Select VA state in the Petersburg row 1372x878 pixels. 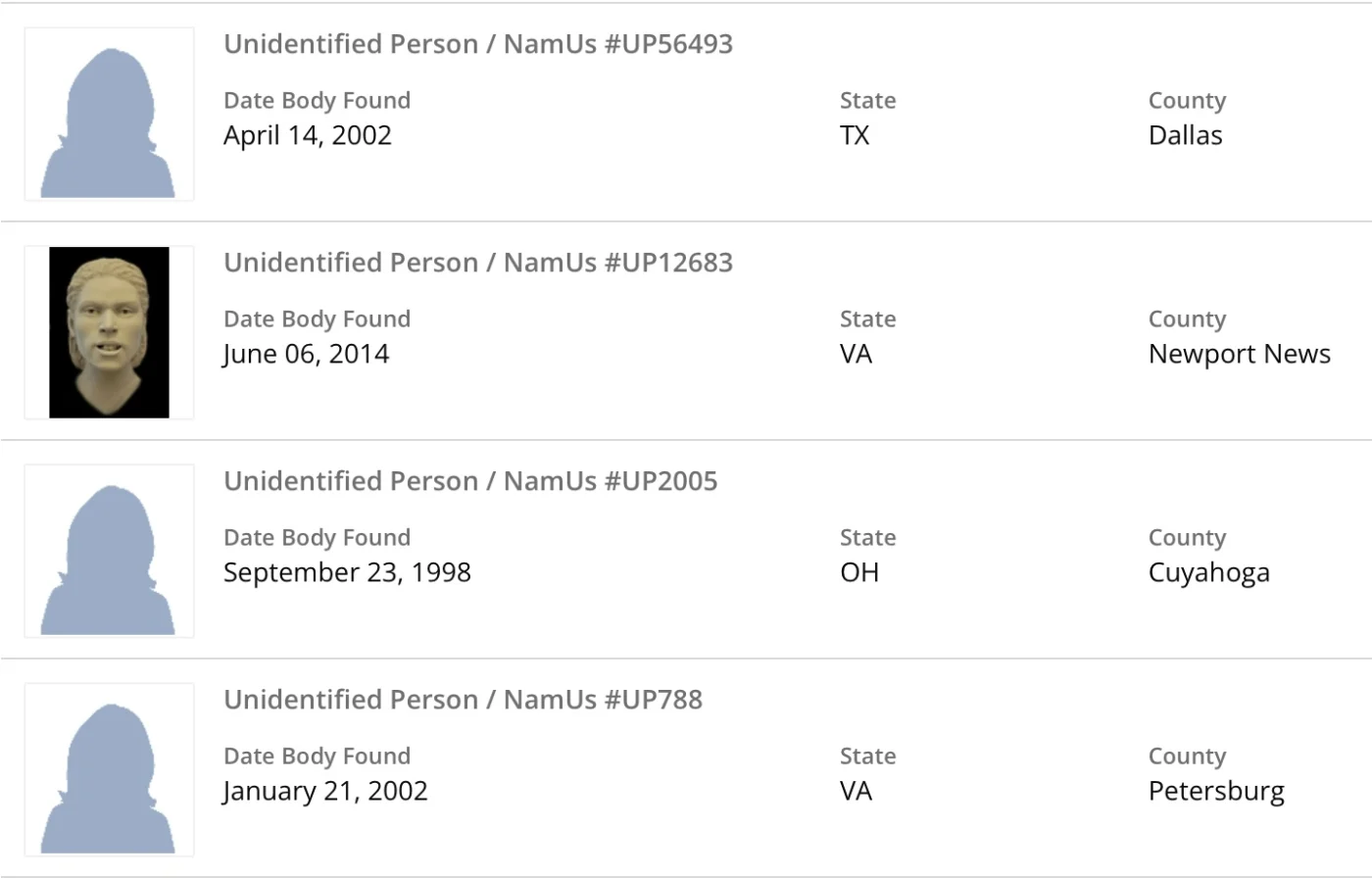[x=856, y=791]
